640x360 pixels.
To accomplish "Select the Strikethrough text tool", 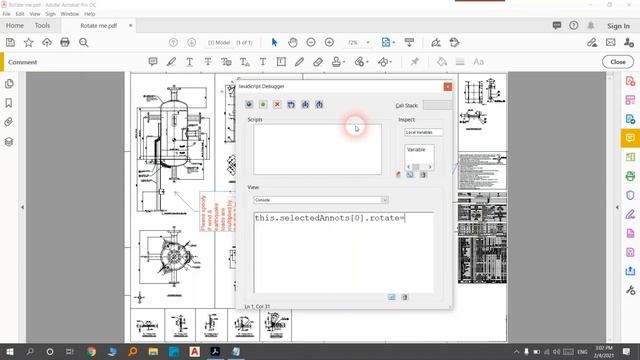I will pyautogui.click(x=208, y=62).
